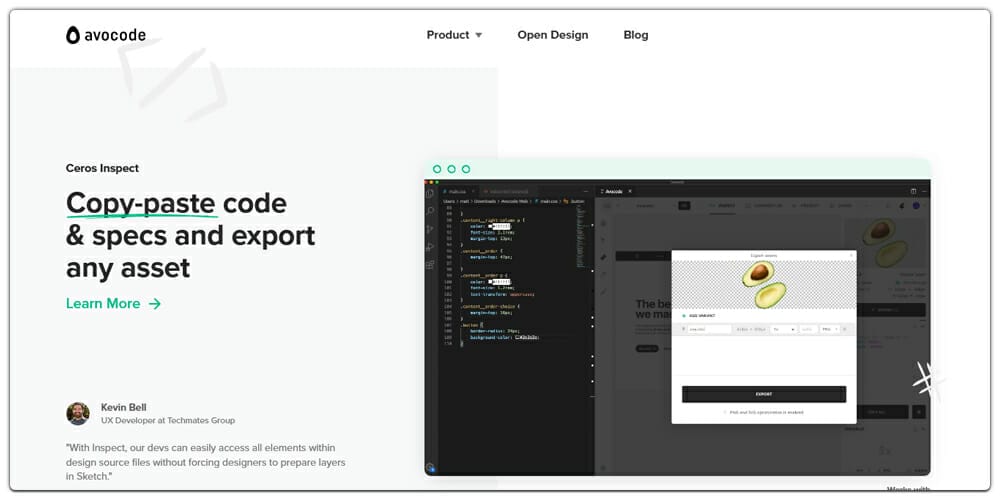Screen dimensions: 1000x500
Task: Open the Blog page
Action: click(636, 35)
